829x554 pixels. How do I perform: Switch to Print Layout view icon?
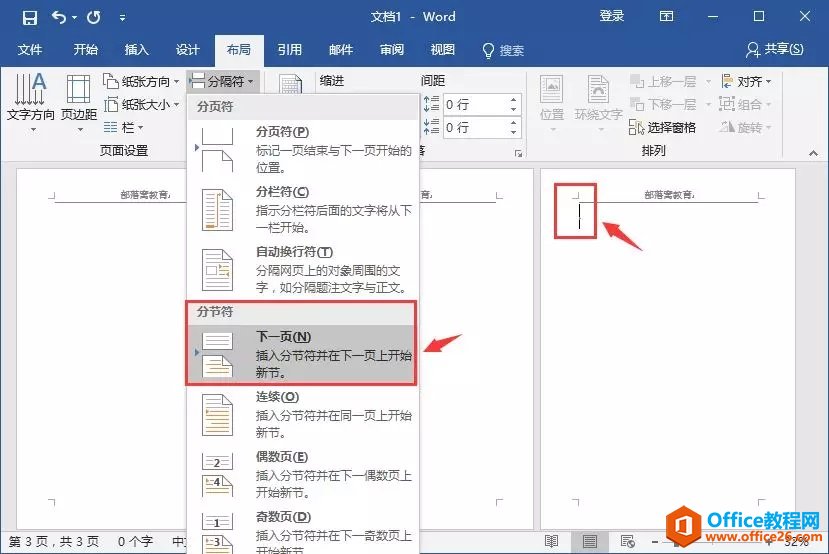(589, 541)
